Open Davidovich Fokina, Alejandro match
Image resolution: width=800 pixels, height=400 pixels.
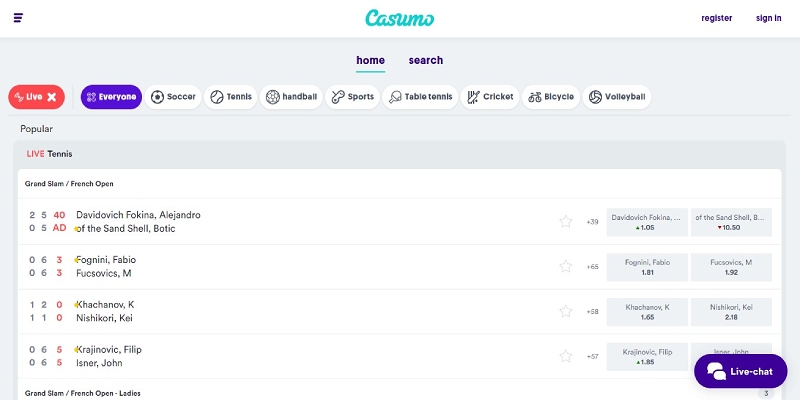click(x=138, y=215)
